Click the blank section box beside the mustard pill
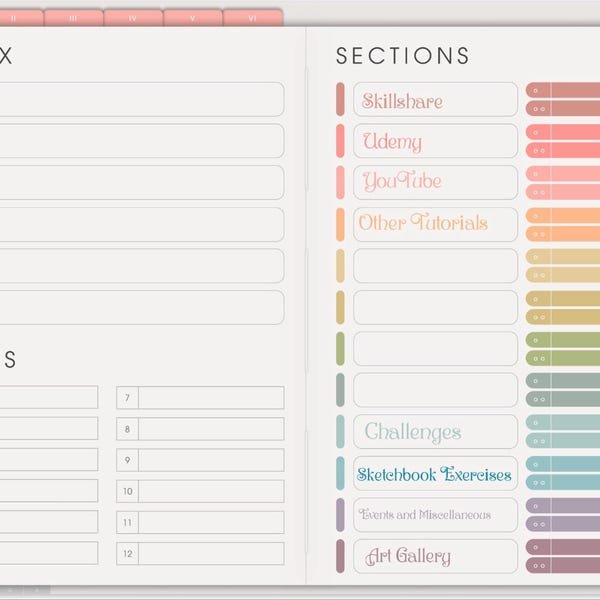Screen dimensions: 600x600 435,307
